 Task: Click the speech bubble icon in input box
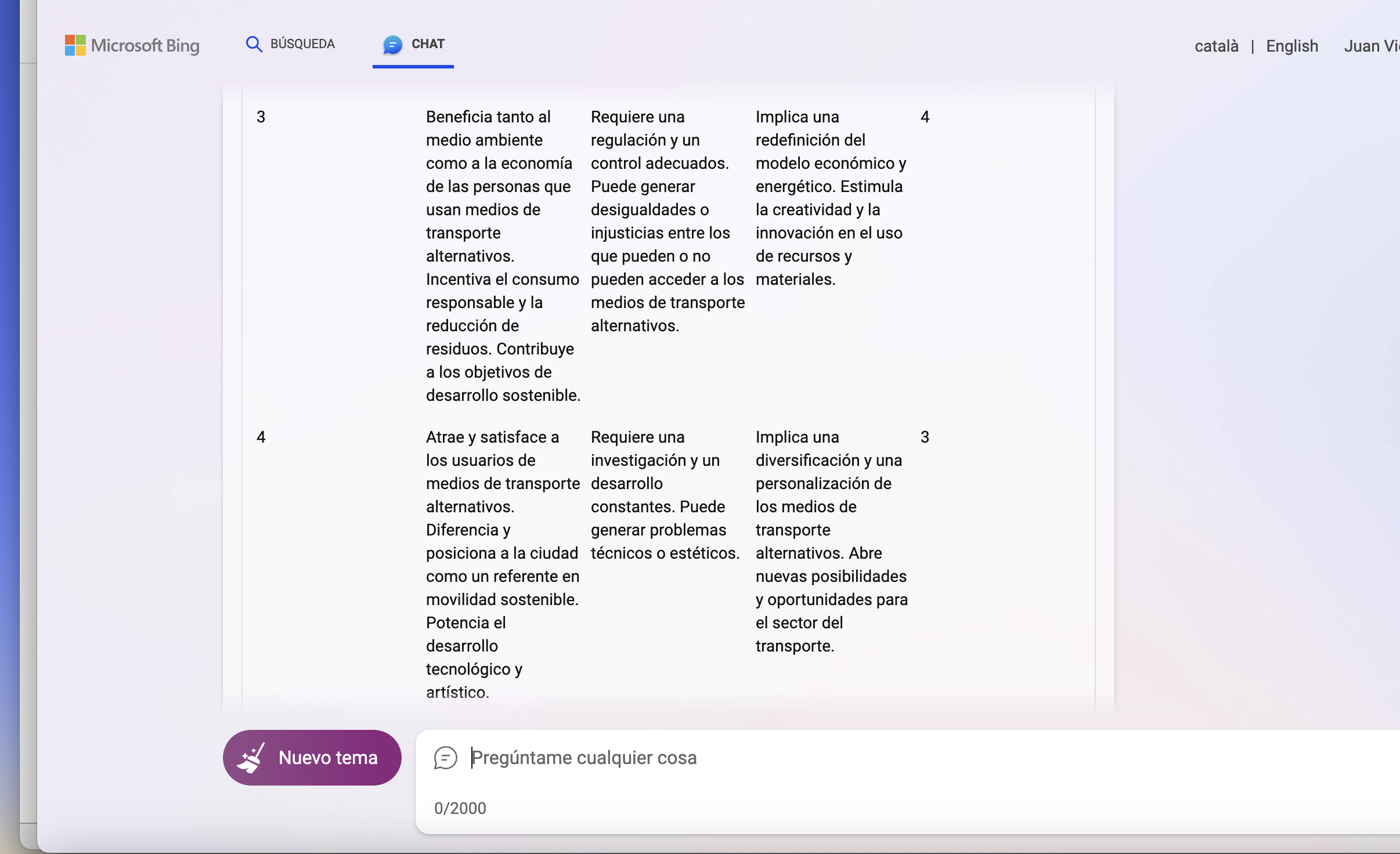pyautogui.click(x=445, y=758)
